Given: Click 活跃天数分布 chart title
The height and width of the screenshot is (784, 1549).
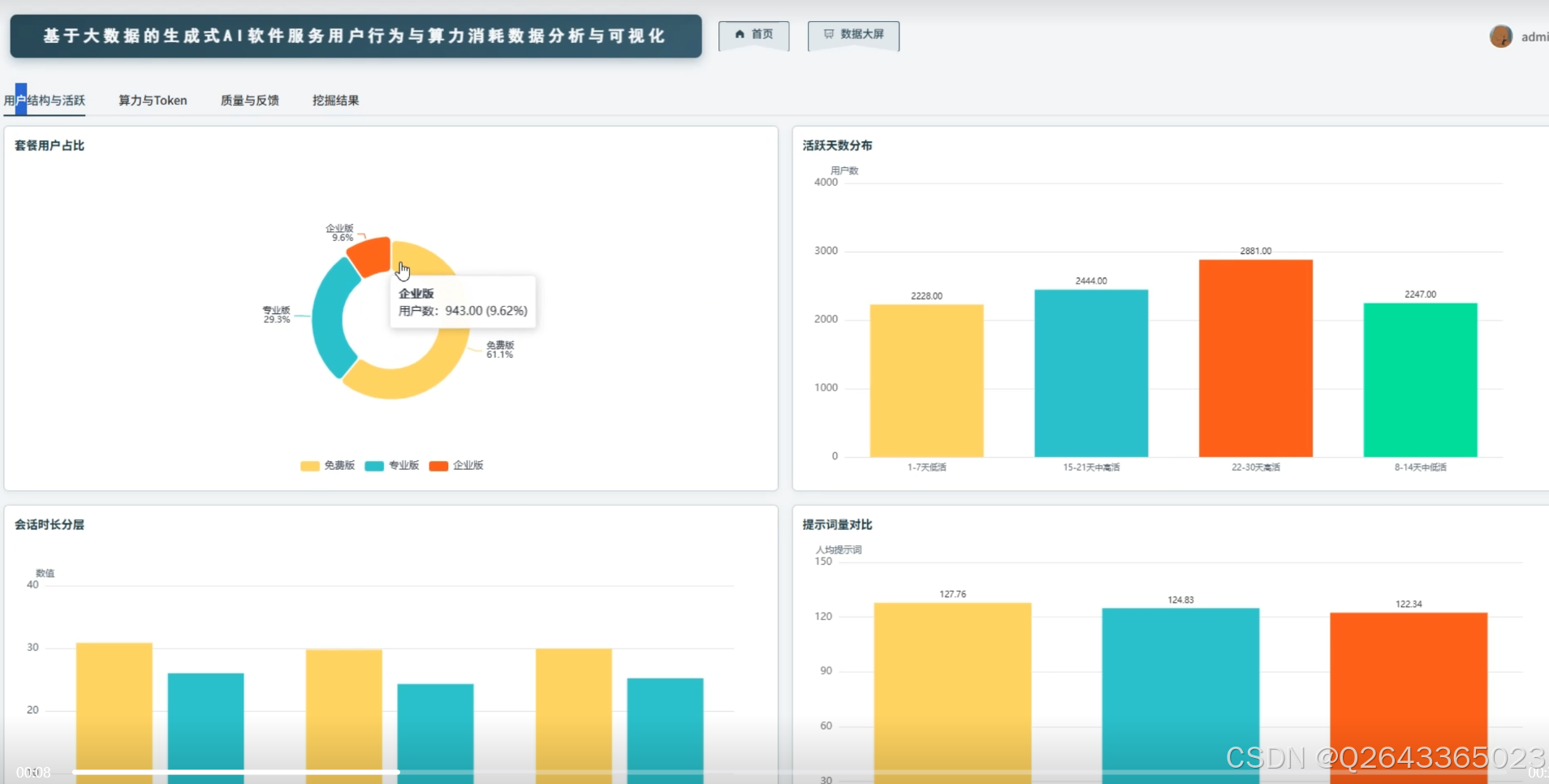Looking at the screenshot, I should point(838,145).
